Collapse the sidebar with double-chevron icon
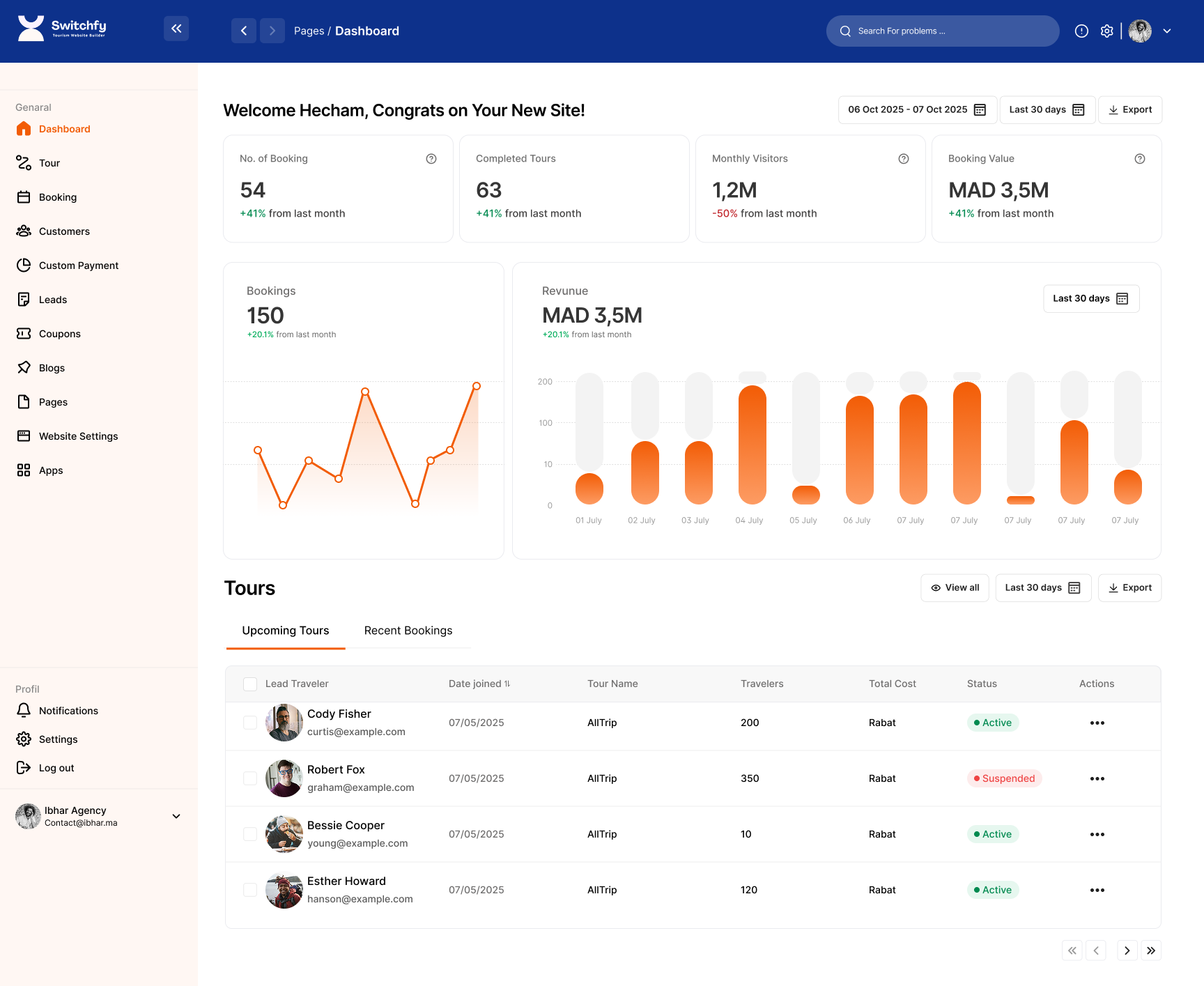The width and height of the screenshot is (1204, 986). coord(176,29)
